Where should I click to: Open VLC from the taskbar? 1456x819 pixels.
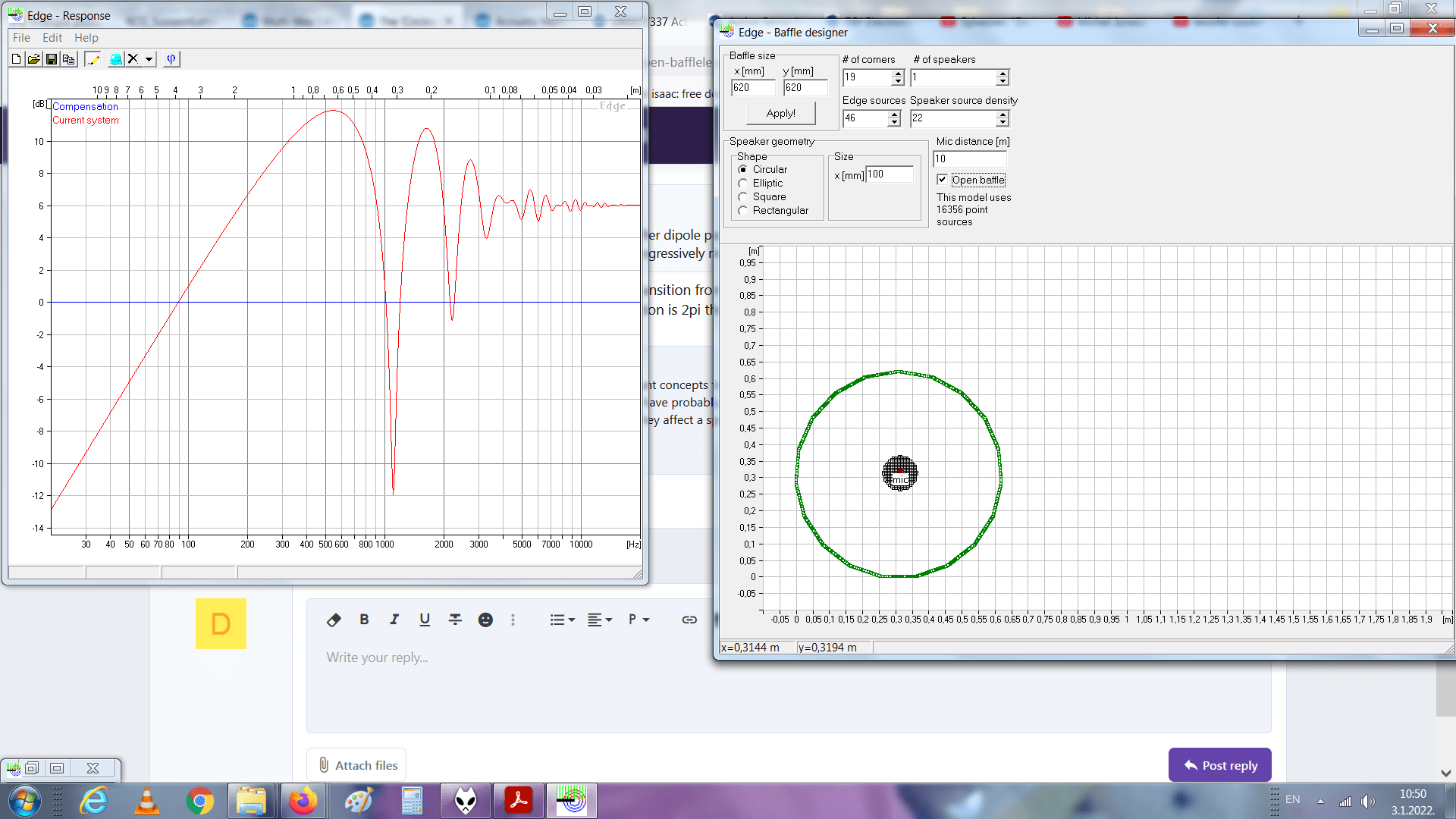click(146, 801)
